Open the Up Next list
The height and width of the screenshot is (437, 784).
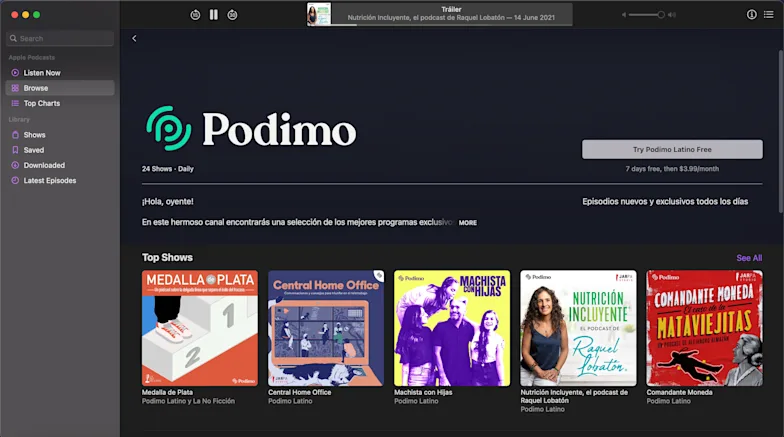point(768,14)
